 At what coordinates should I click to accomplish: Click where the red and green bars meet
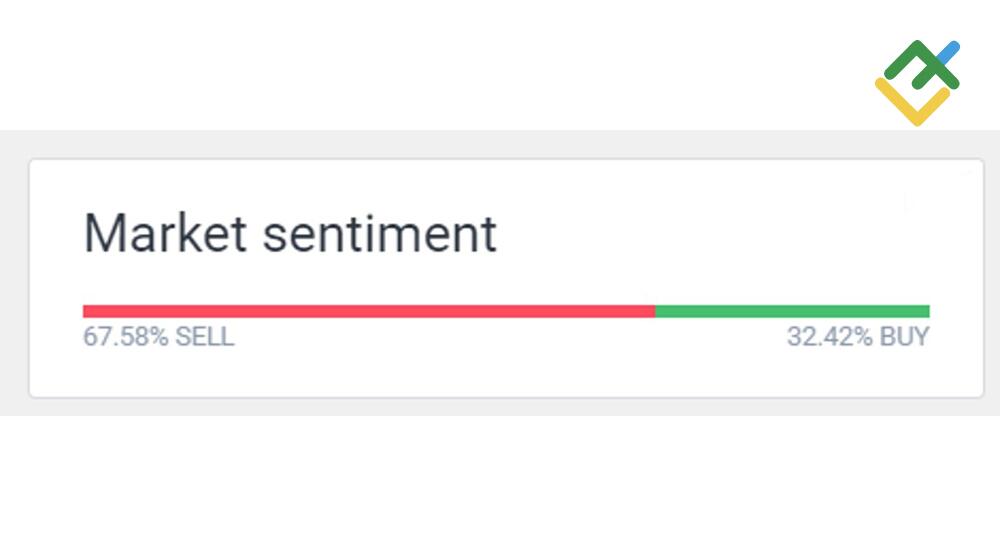pyautogui.click(x=655, y=311)
